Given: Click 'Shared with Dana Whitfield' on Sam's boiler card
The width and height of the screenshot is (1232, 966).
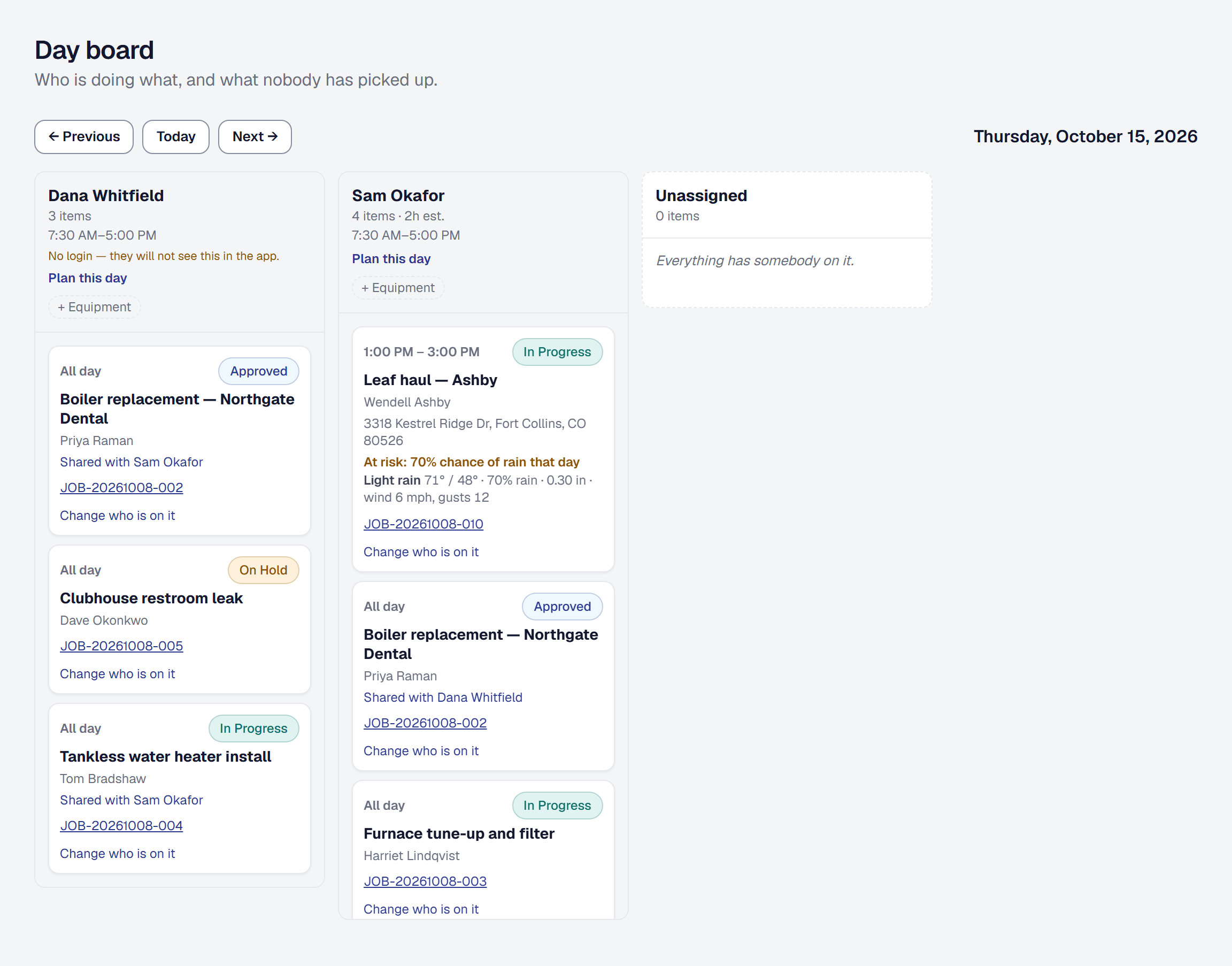Looking at the screenshot, I should coord(443,697).
